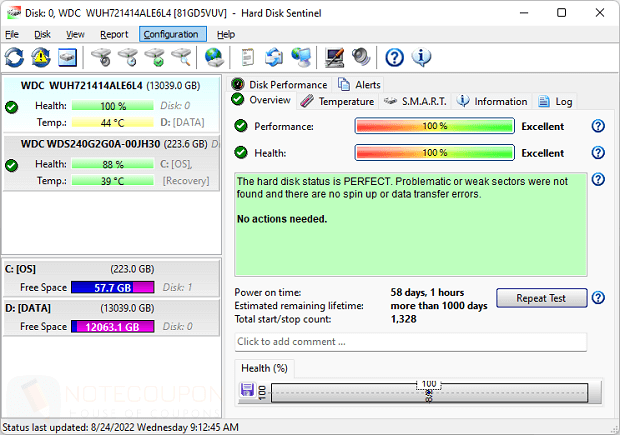Viewport: 620px width, 435px height.
Task: Open the Help menu
Action: (x=226, y=34)
